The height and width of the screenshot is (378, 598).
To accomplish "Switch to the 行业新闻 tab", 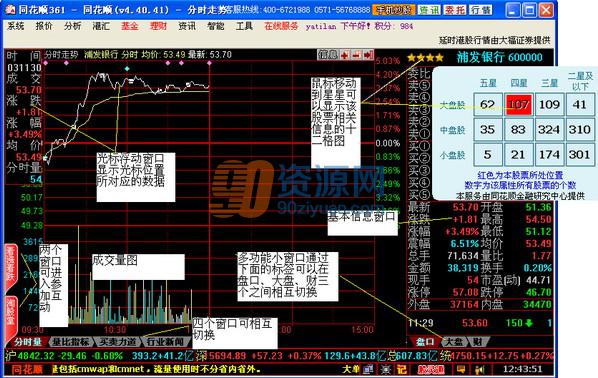I will point(165,342).
